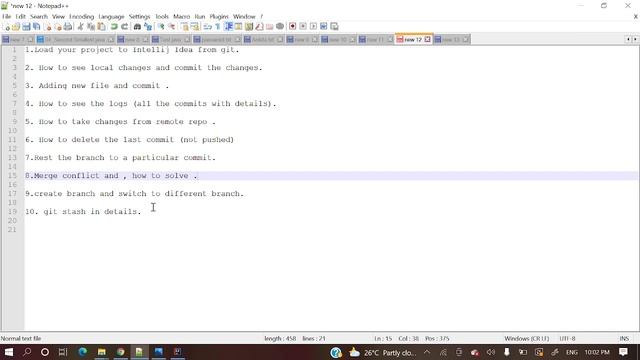Click Save Current Recorded Macro icon
The height and width of the screenshot is (360, 640).
[334, 27]
